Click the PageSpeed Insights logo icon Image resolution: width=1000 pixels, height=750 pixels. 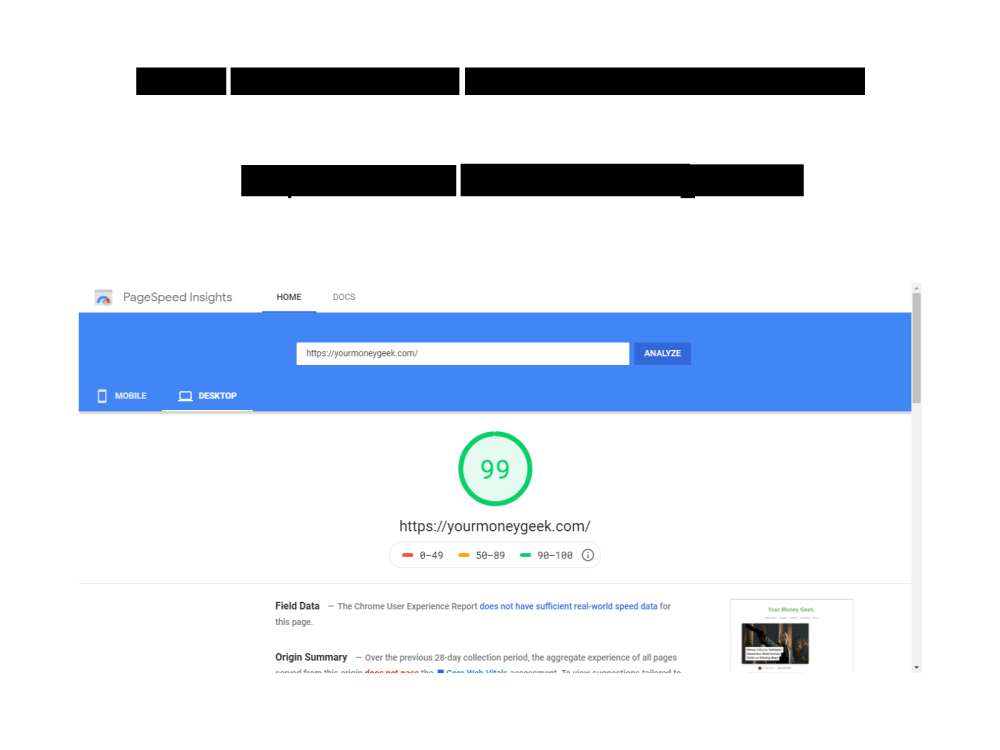(x=103, y=298)
